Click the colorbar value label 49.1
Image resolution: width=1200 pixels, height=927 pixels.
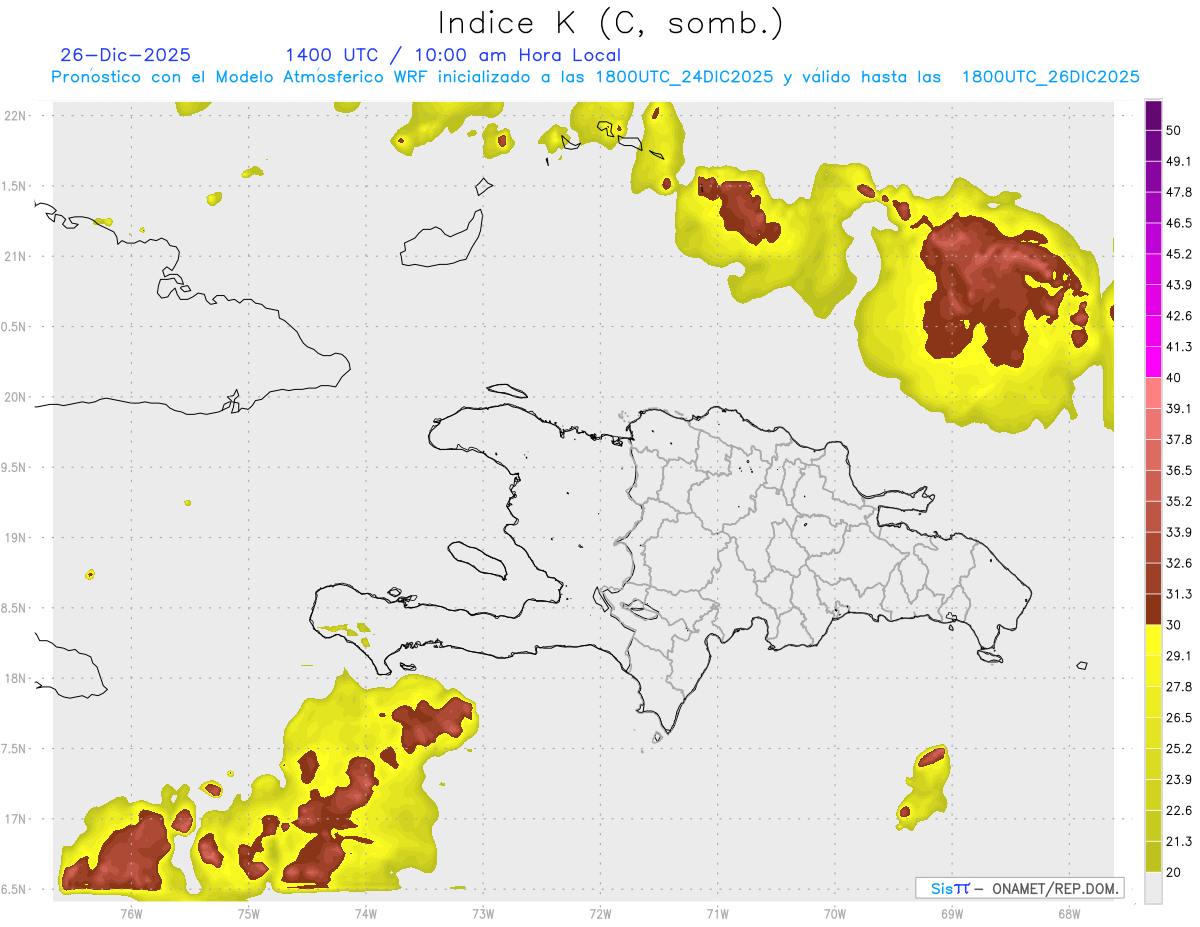[1179, 162]
